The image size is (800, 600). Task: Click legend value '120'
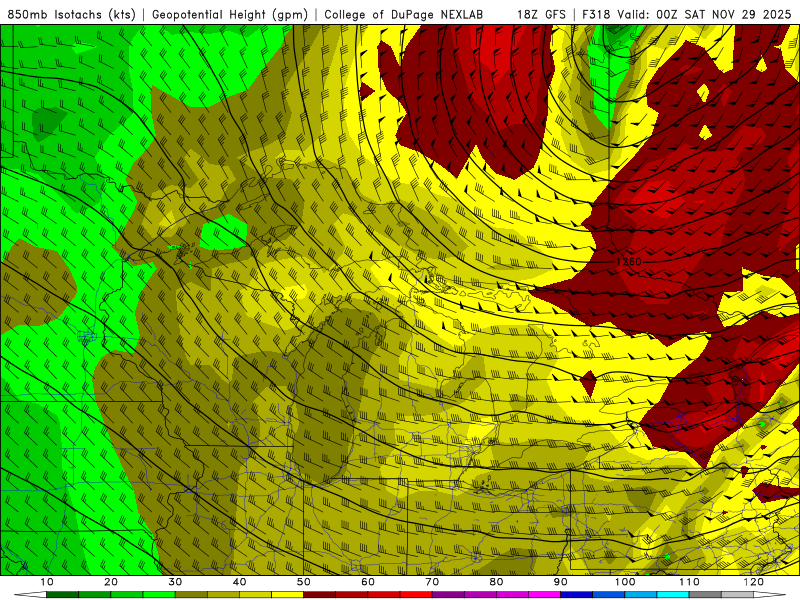[x=753, y=582]
